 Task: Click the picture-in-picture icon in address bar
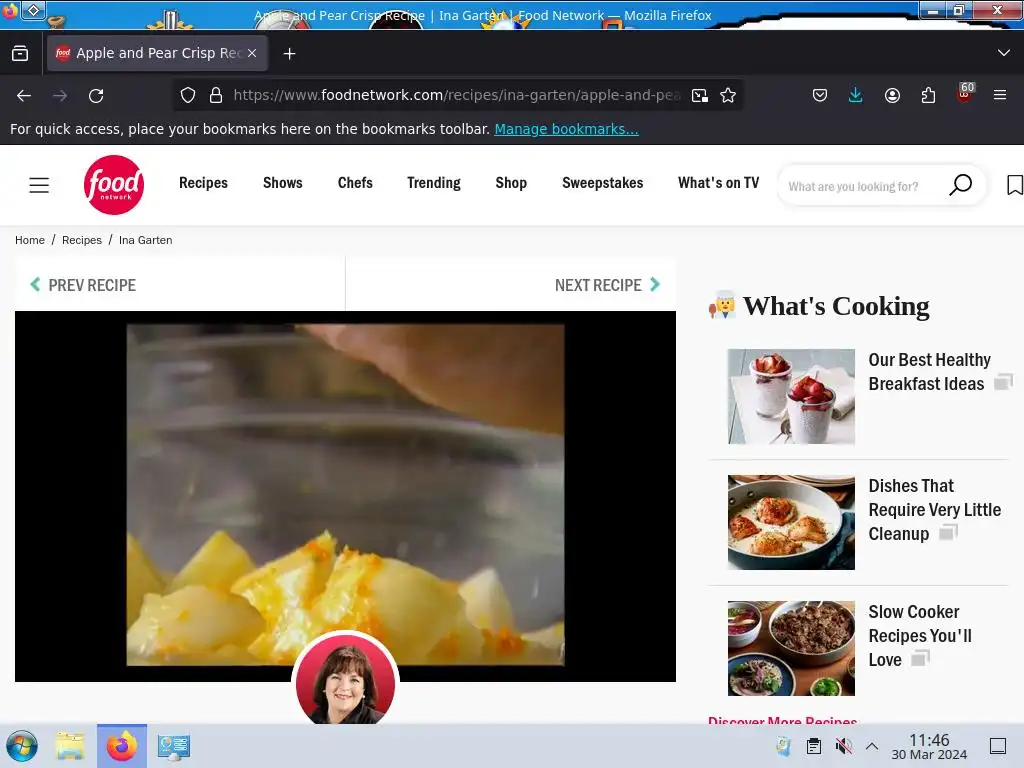pyautogui.click(x=700, y=95)
